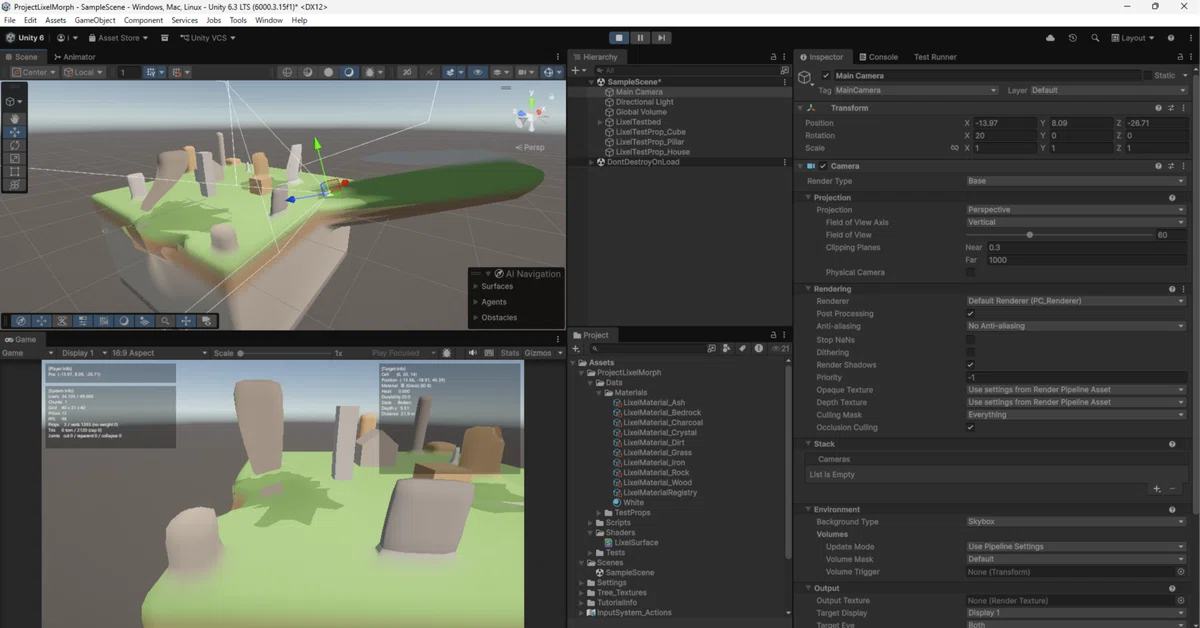Switch to the Animator tab

(x=75, y=57)
